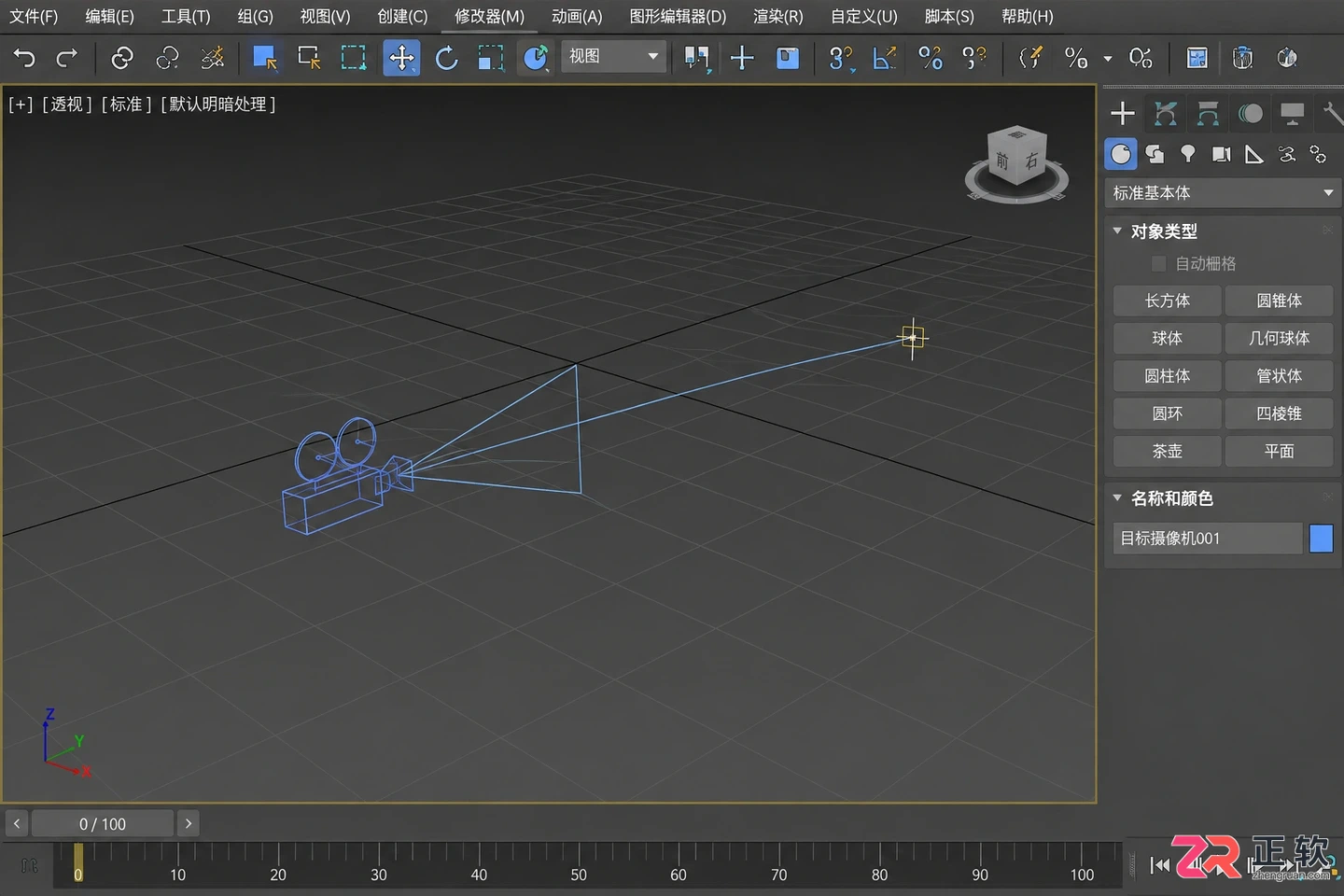Select the Shapes category icon
The image size is (1344, 896).
click(1155, 154)
